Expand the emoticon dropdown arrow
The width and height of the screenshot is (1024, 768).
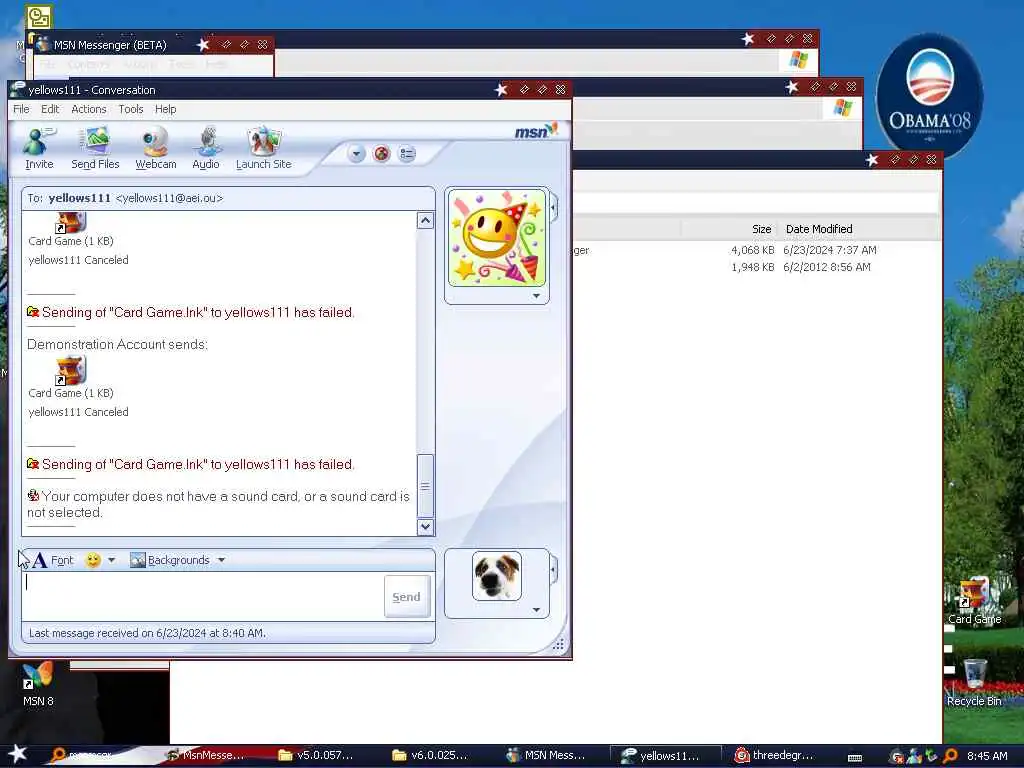pos(112,560)
